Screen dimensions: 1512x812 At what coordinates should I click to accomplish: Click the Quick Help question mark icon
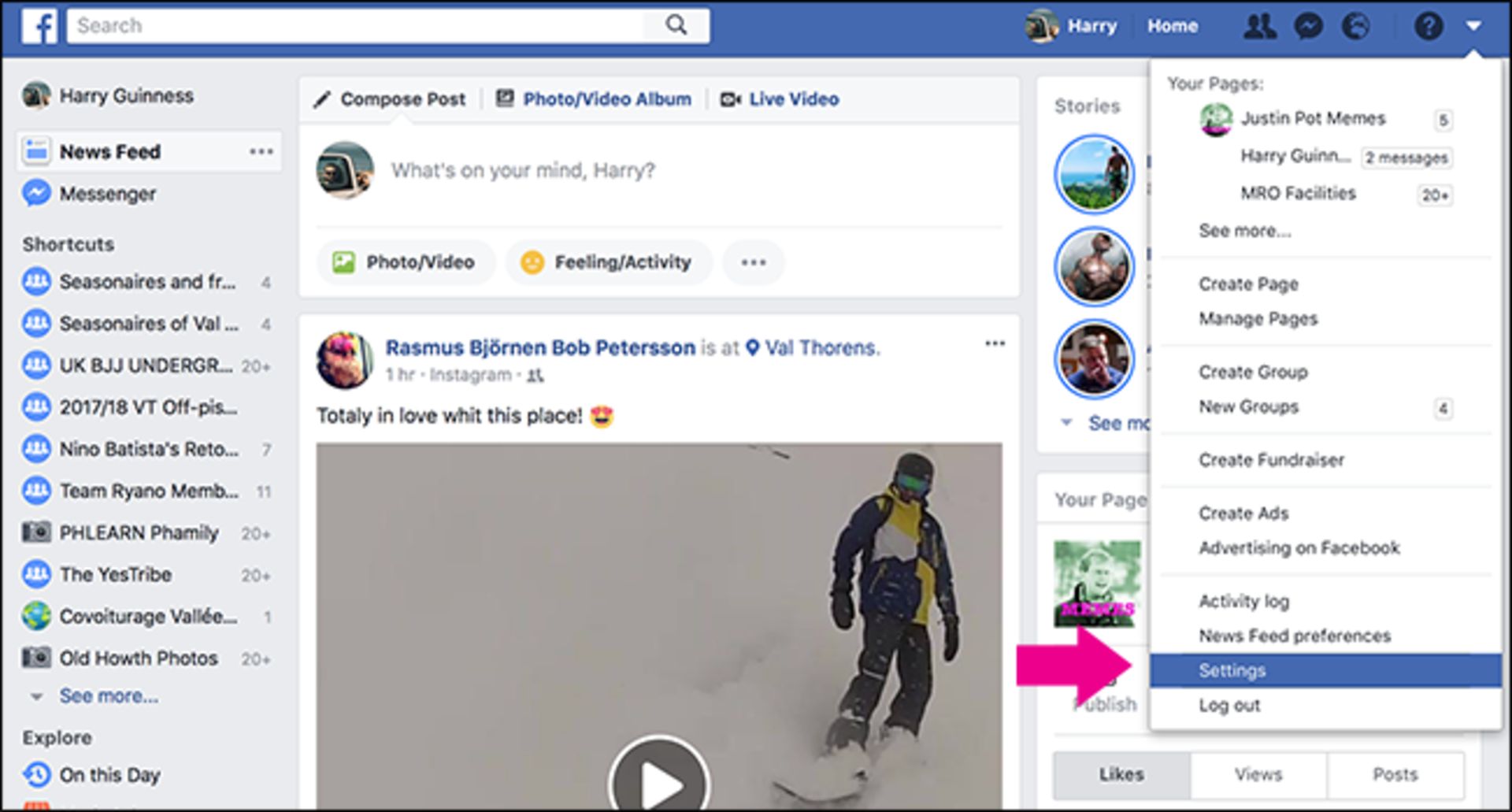point(1428,27)
